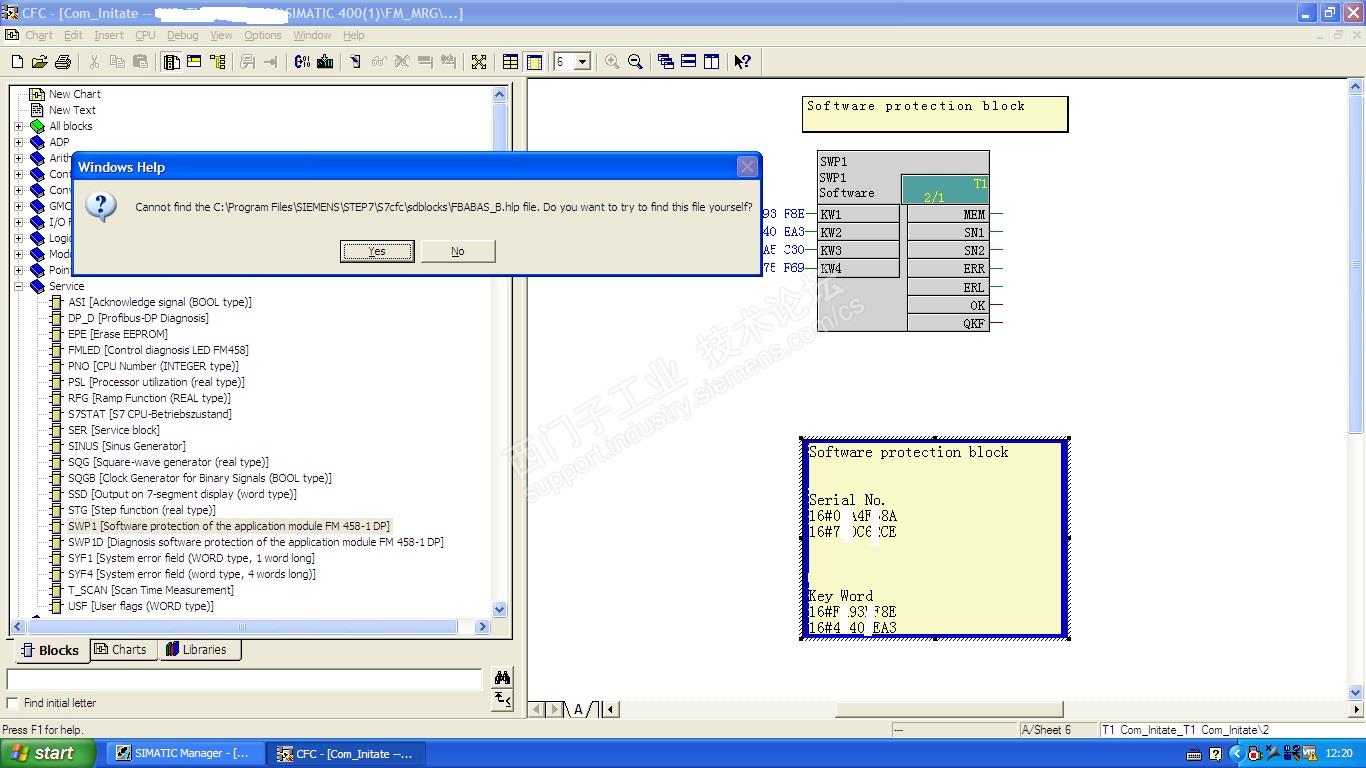1366x768 pixels.
Task: Click the fit-to-window toolbar icon
Action: point(479,62)
